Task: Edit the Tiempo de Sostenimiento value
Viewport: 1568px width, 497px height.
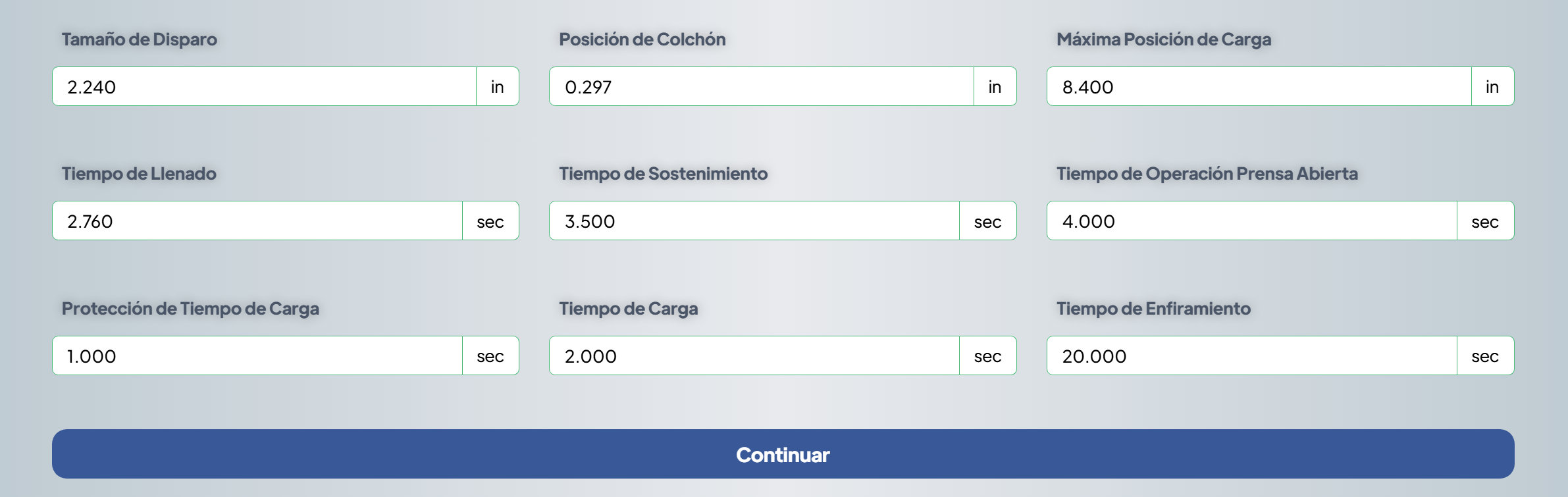Action: [754, 221]
